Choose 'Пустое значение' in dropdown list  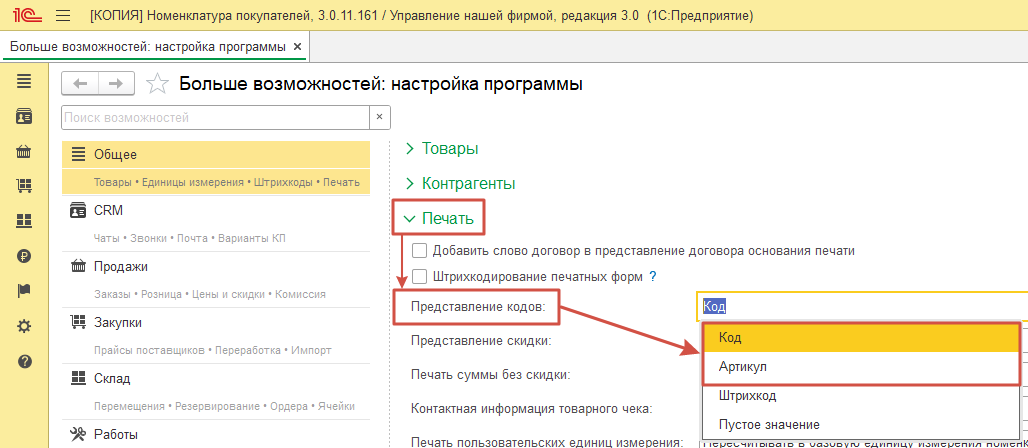pyautogui.click(x=861, y=424)
